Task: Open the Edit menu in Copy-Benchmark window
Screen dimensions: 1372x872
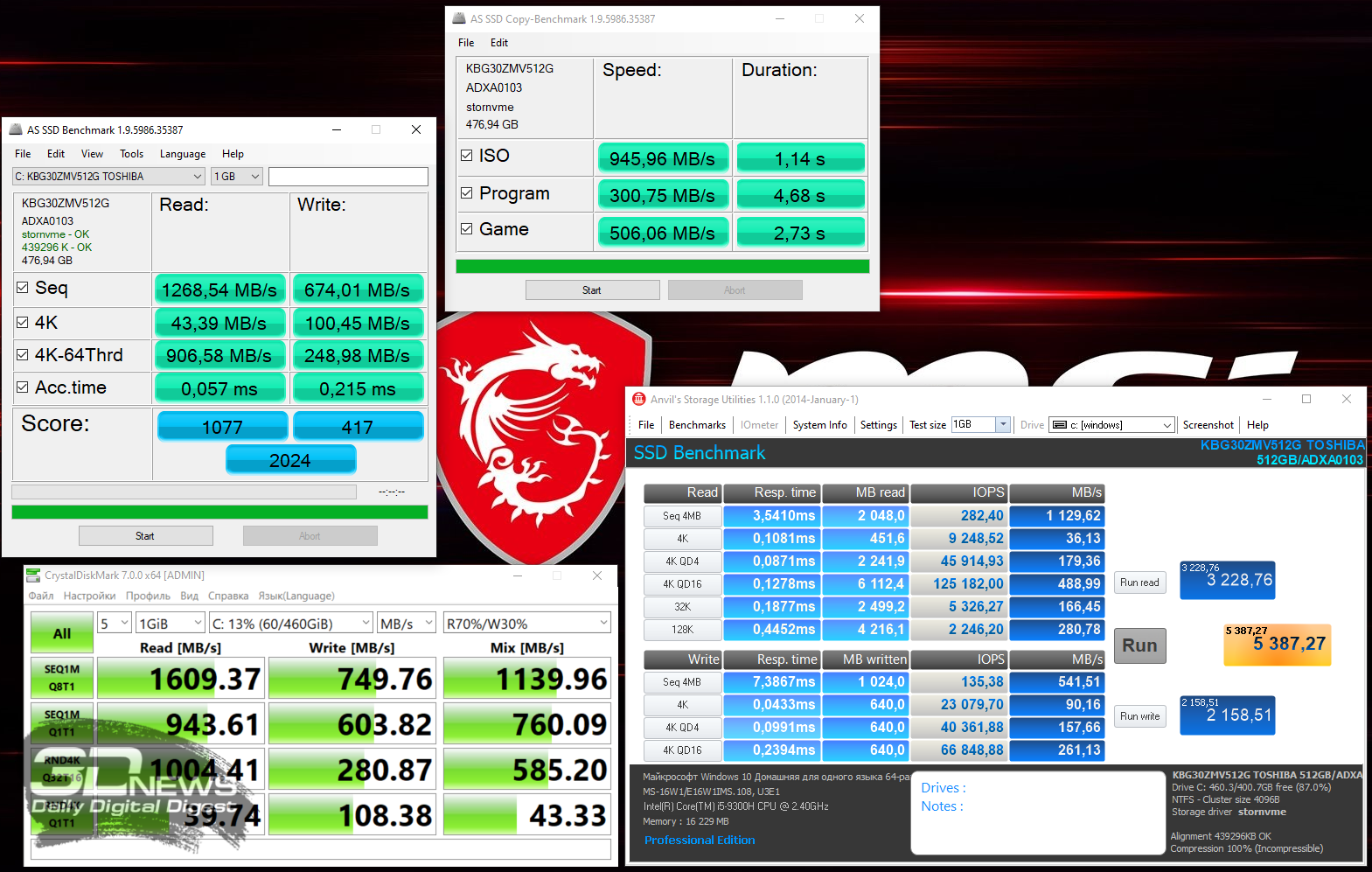Action: [499, 43]
